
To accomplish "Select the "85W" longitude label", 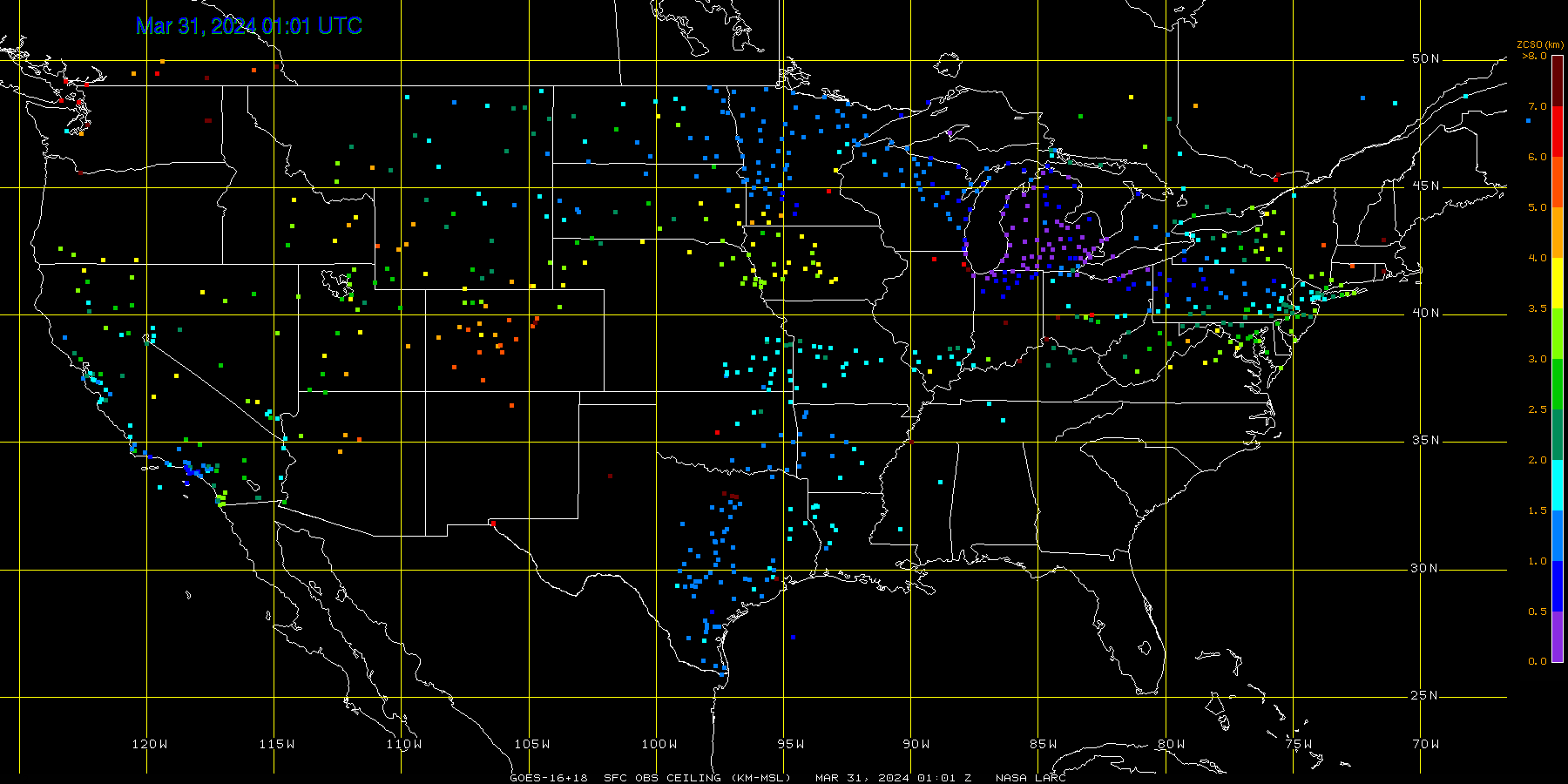I will point(1044,744).
